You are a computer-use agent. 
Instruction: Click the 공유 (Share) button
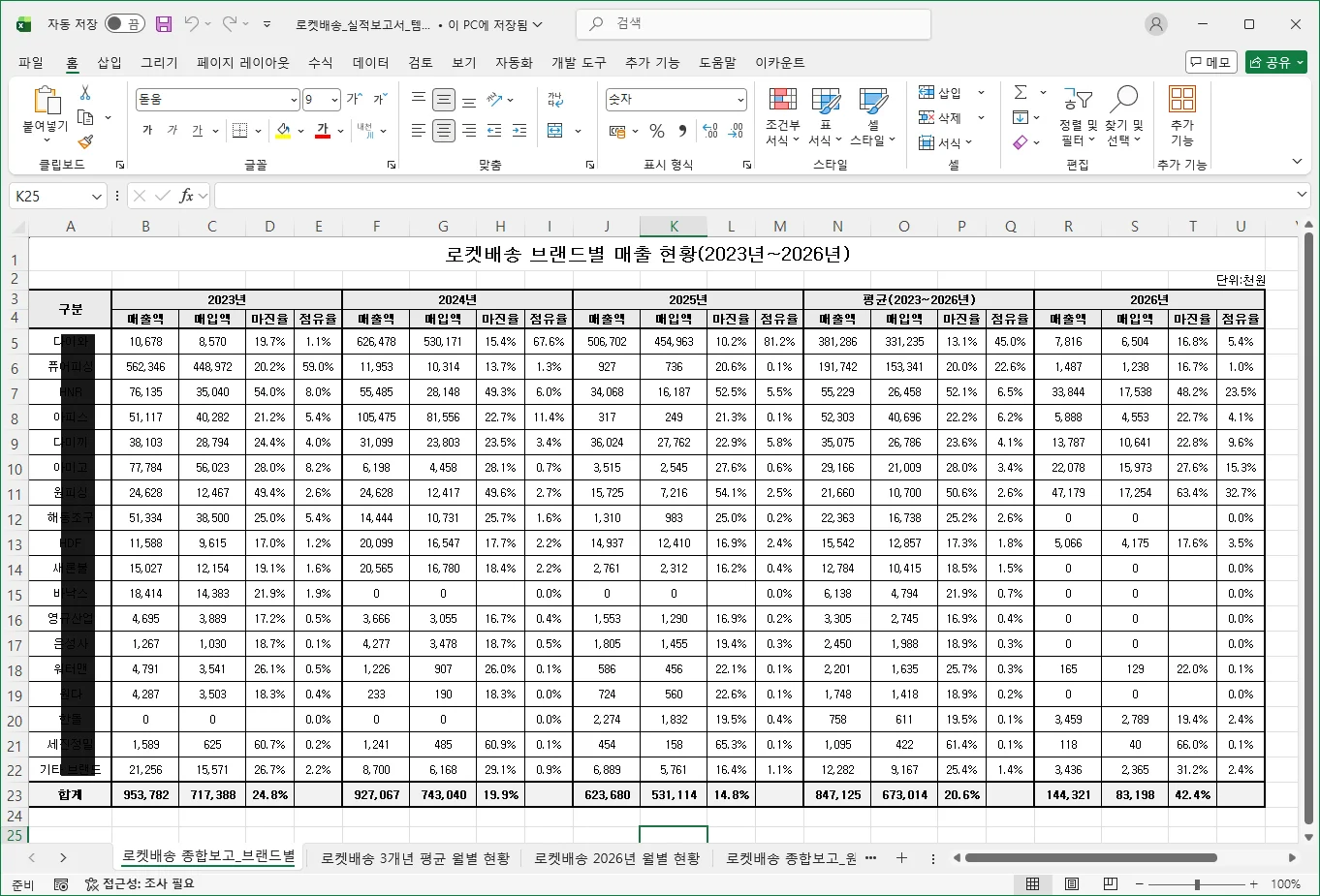click(x=1276, y=62)
